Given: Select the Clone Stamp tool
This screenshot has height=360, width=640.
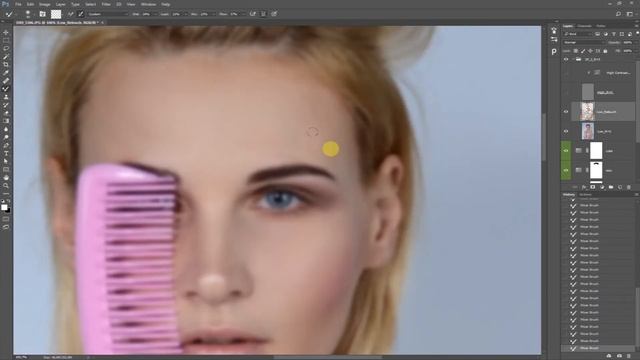Looking at the screenshot, I should (6, 97).
